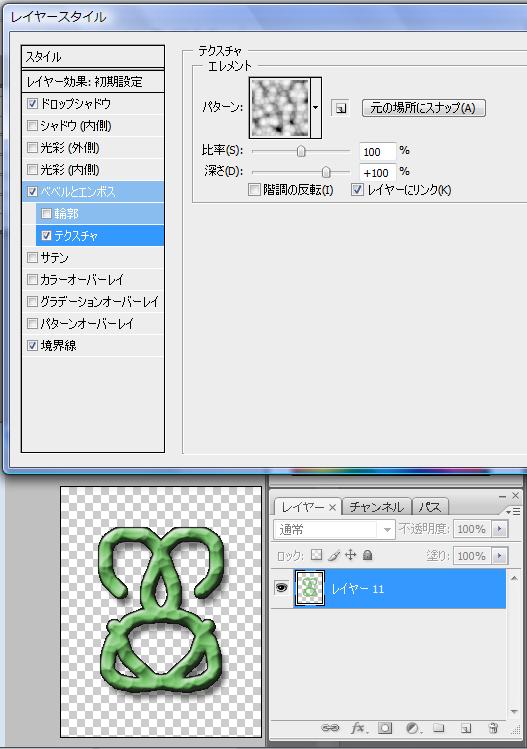Open the fx layer style menu icon
527x749 pixels.
359,728
